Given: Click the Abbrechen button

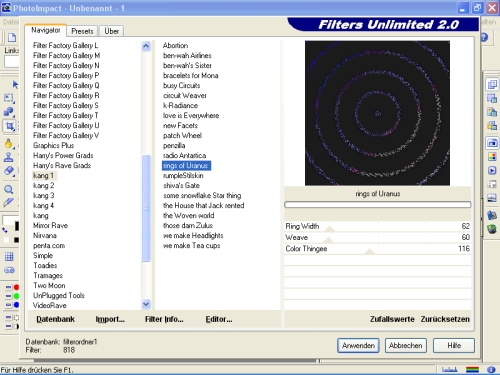Looking at the screenshot, I should point(406,346).
